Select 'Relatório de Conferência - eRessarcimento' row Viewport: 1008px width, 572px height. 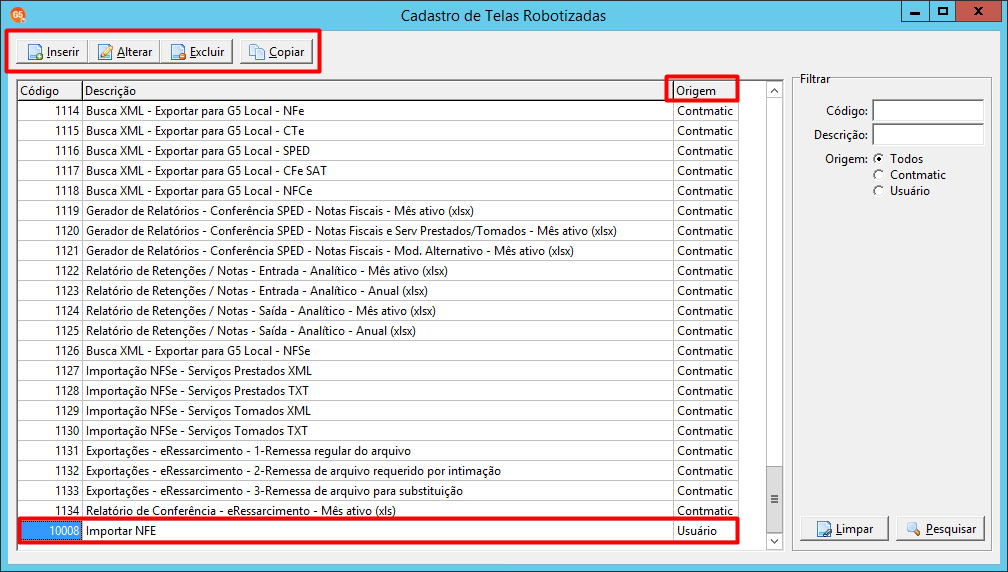[378, 510]
